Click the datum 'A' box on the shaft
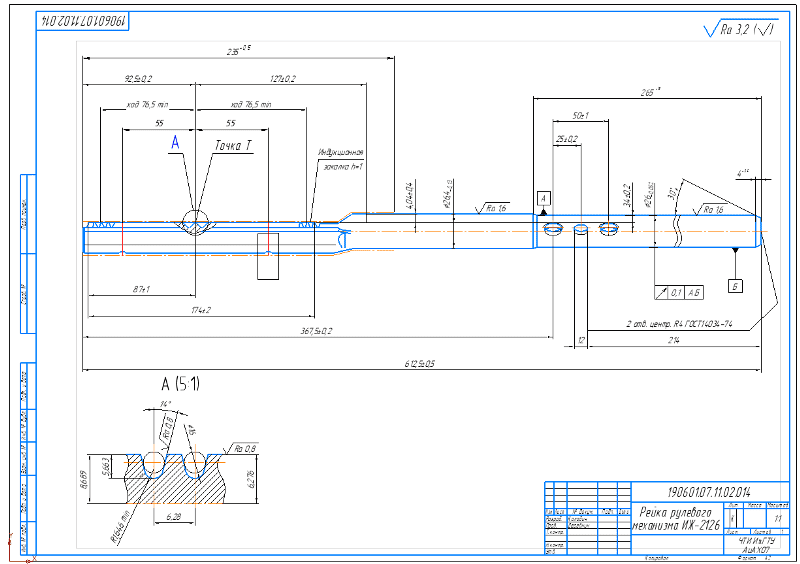 coord(543,199)
